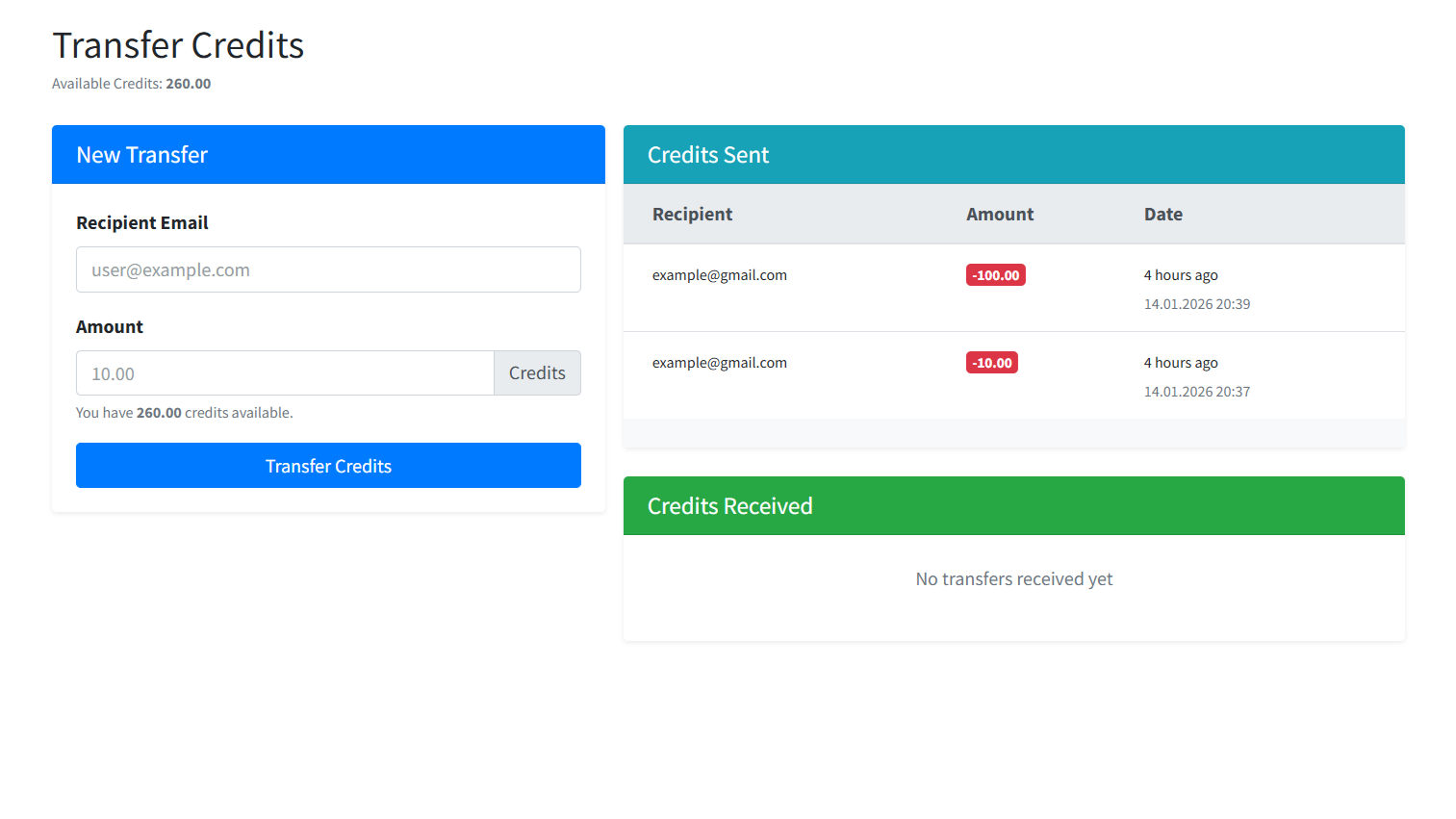Click the red -10.00 amount badge
This screenshot has height=819, width=1456.
[991, 363]
